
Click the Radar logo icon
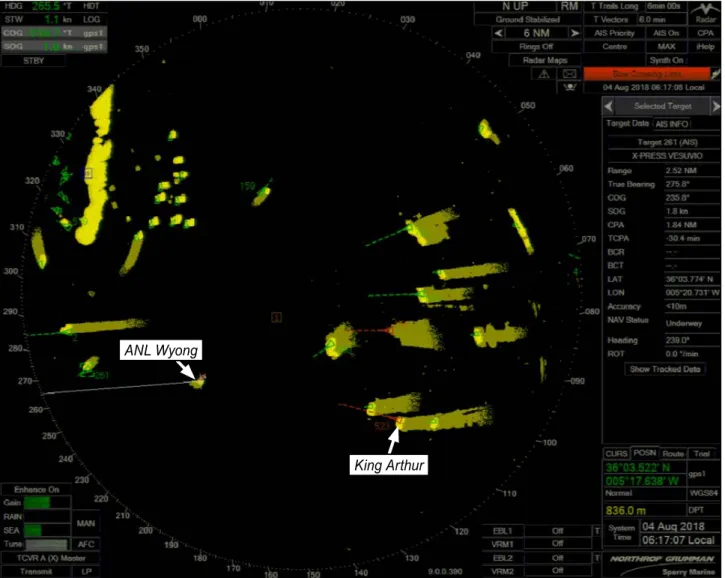[705, 12]
